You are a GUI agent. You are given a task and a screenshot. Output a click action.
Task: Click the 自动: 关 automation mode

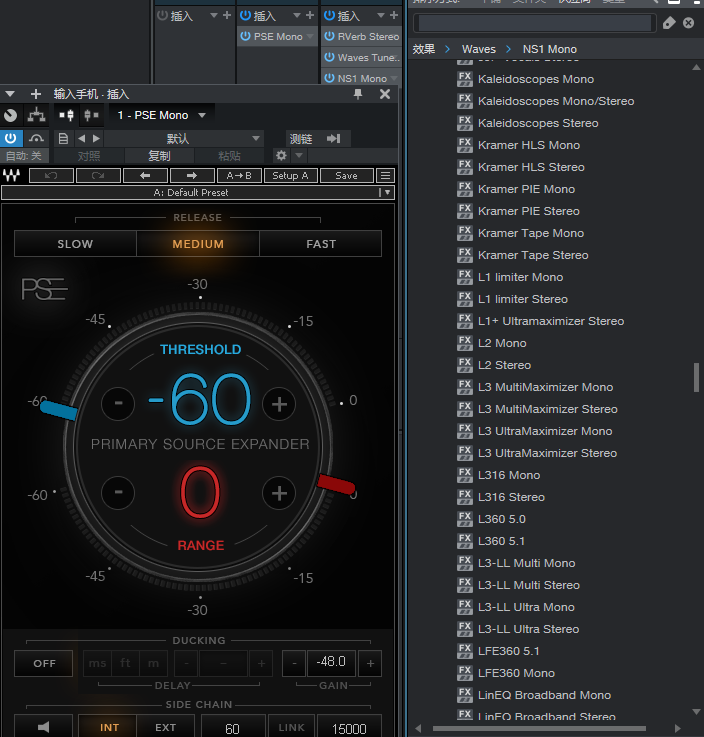pos(23,156)
